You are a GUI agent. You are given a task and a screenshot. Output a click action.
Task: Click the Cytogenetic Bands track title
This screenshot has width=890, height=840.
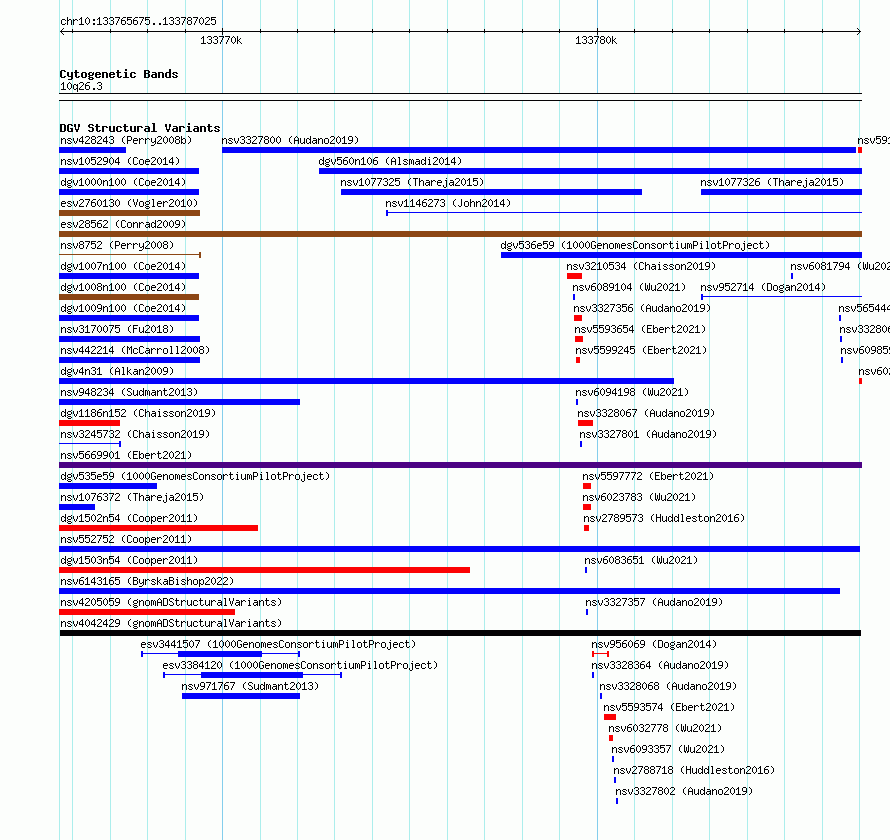[119, 74]
